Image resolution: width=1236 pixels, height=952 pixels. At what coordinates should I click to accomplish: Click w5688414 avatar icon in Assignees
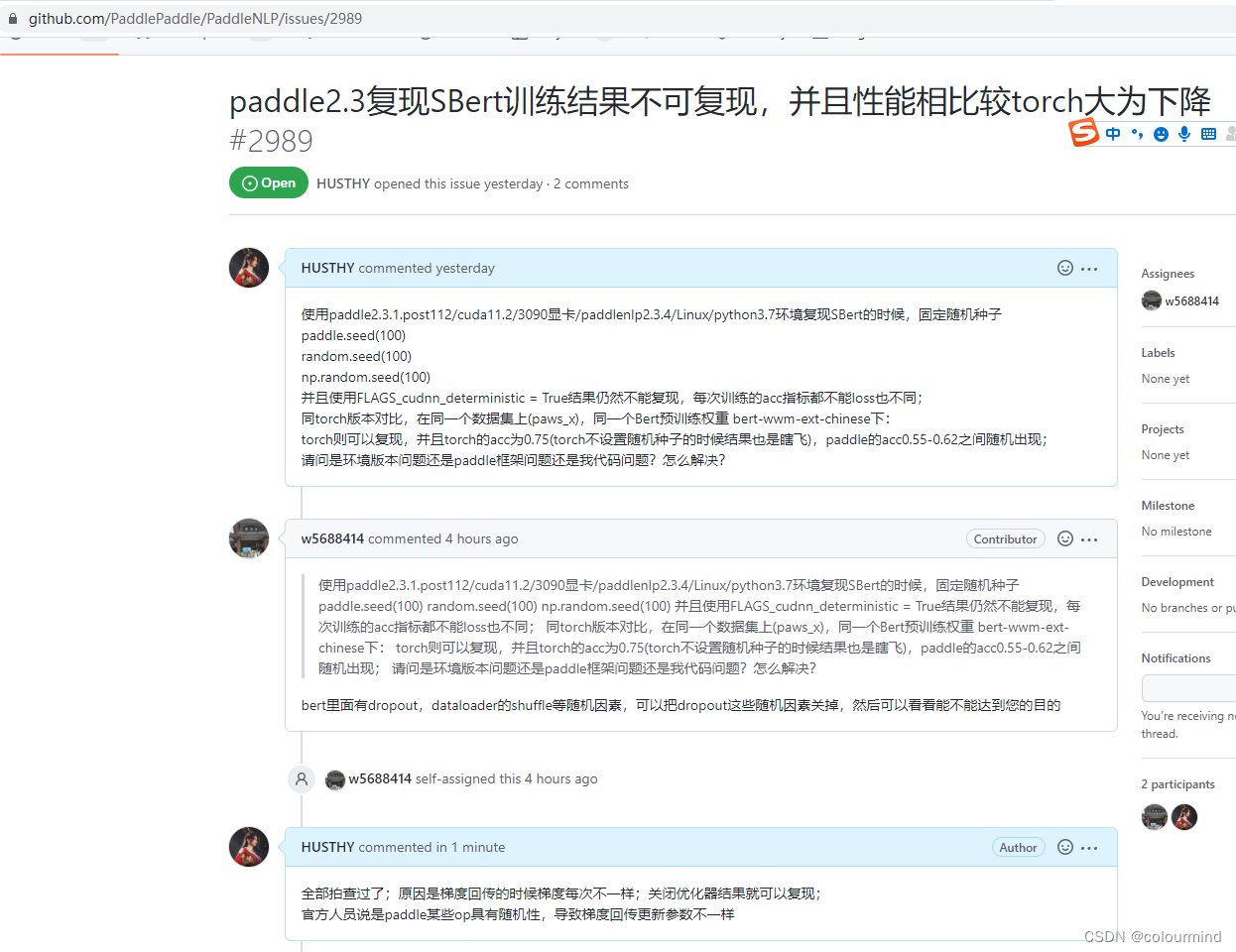pyautogui.click(x=1152, y=300)
